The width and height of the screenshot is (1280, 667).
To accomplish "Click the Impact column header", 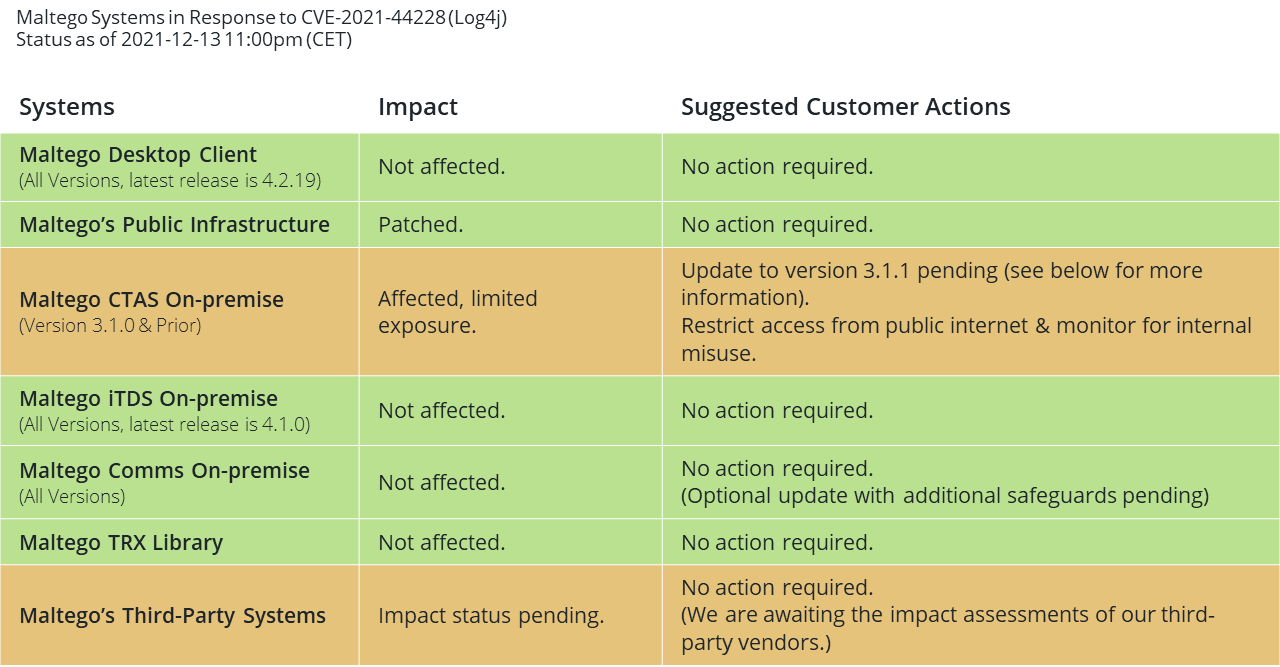I will pyautogui.click(x=418, y=107).
